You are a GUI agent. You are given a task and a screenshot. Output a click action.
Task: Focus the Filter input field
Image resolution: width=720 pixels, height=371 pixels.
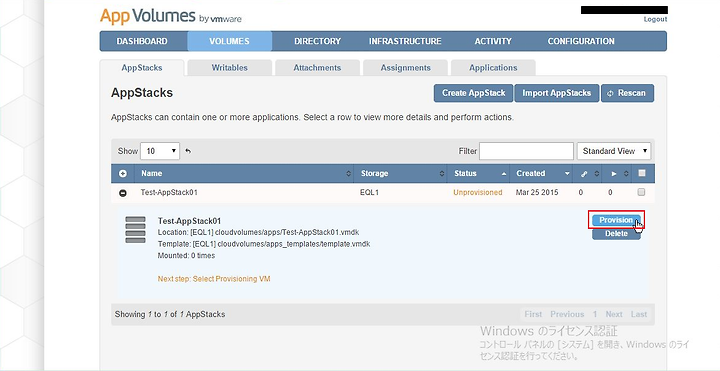(x=526, y=151)
